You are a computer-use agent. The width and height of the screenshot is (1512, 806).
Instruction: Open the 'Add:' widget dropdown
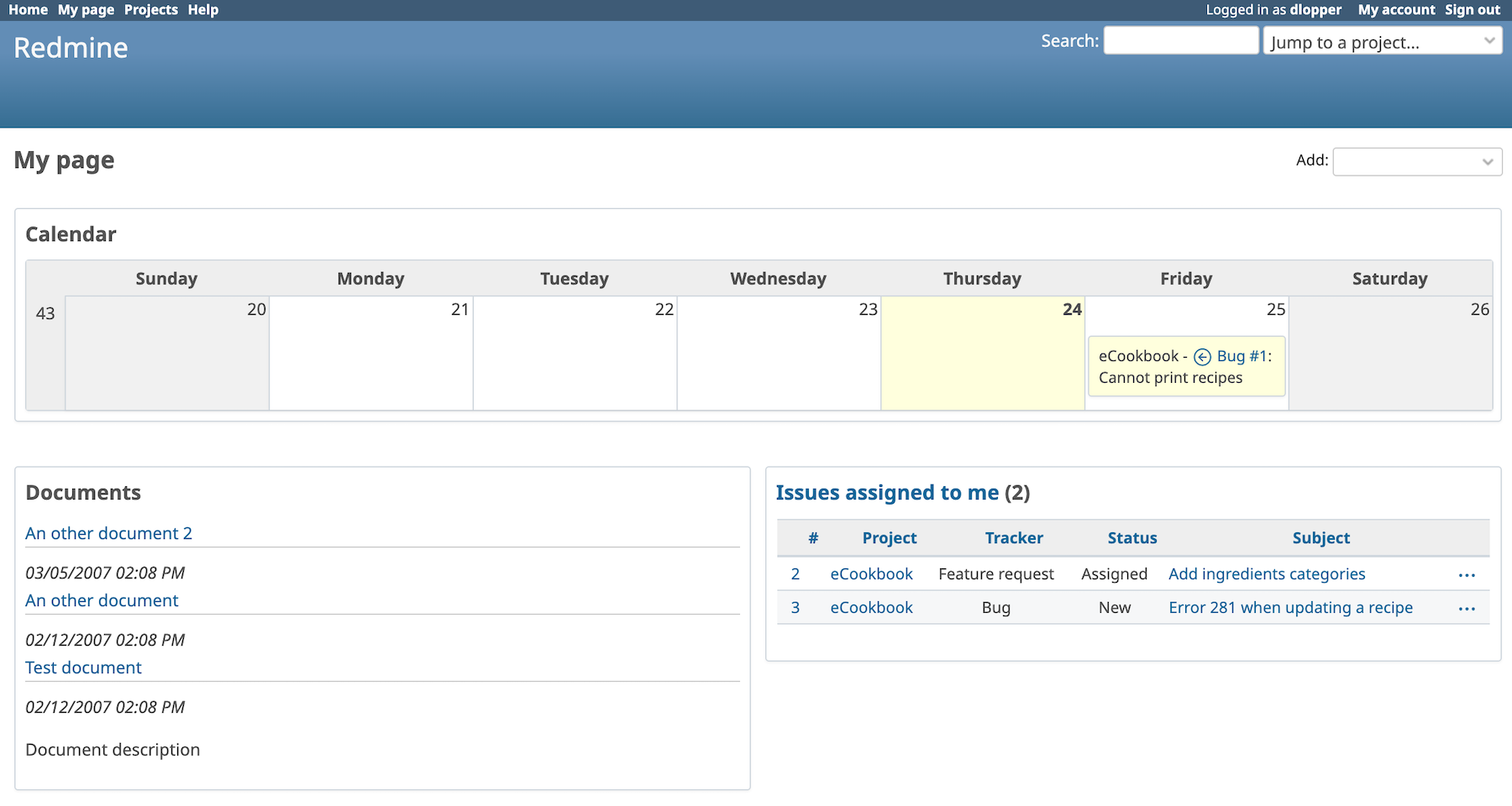coord(1416,161)
